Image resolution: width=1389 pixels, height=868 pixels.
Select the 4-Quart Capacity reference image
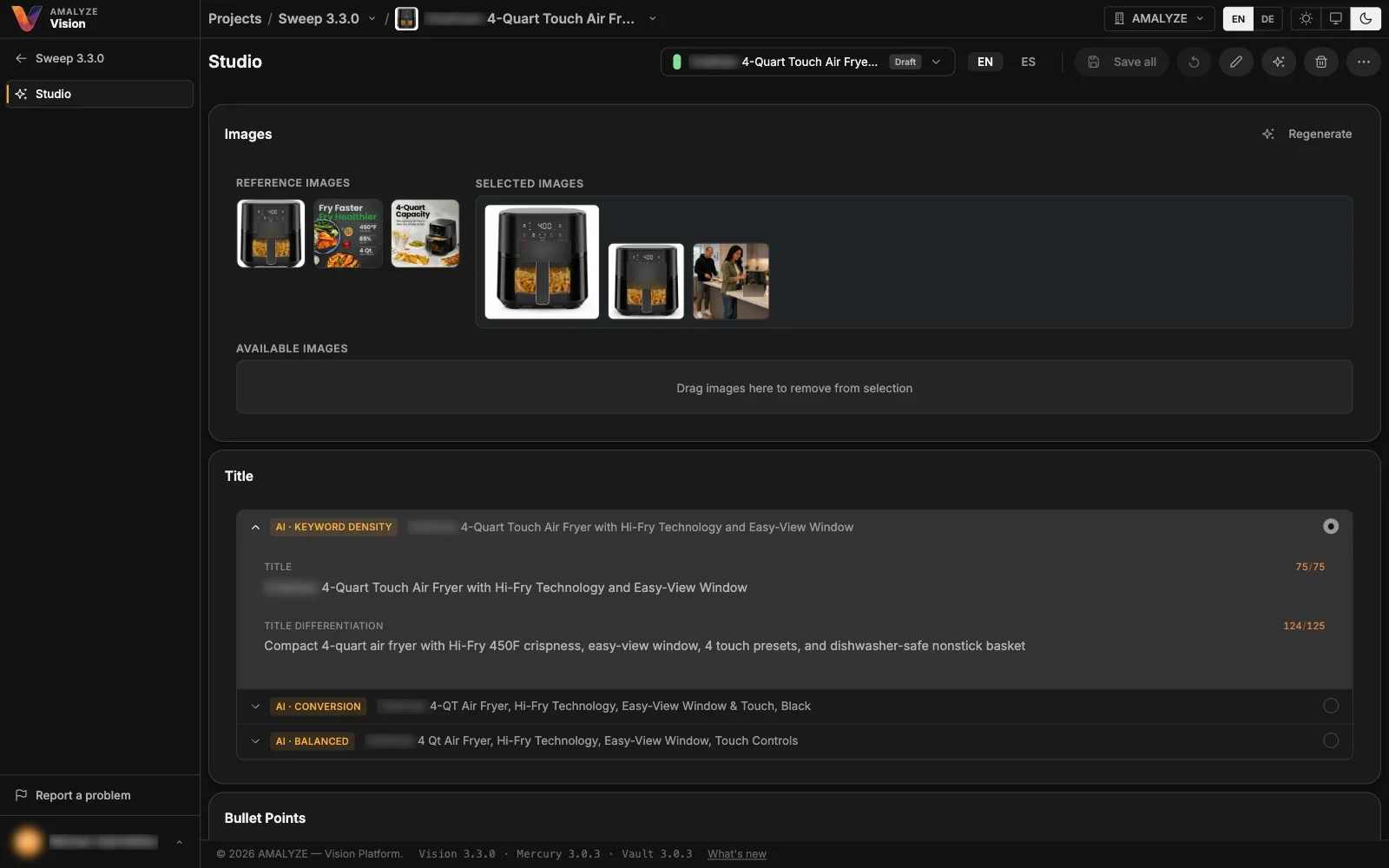425,233
